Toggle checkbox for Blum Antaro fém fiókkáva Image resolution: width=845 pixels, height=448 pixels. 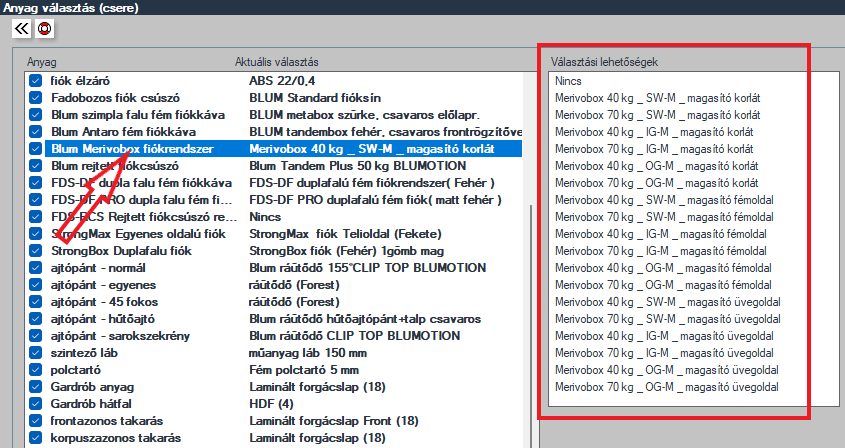click(x=36, y=132)
